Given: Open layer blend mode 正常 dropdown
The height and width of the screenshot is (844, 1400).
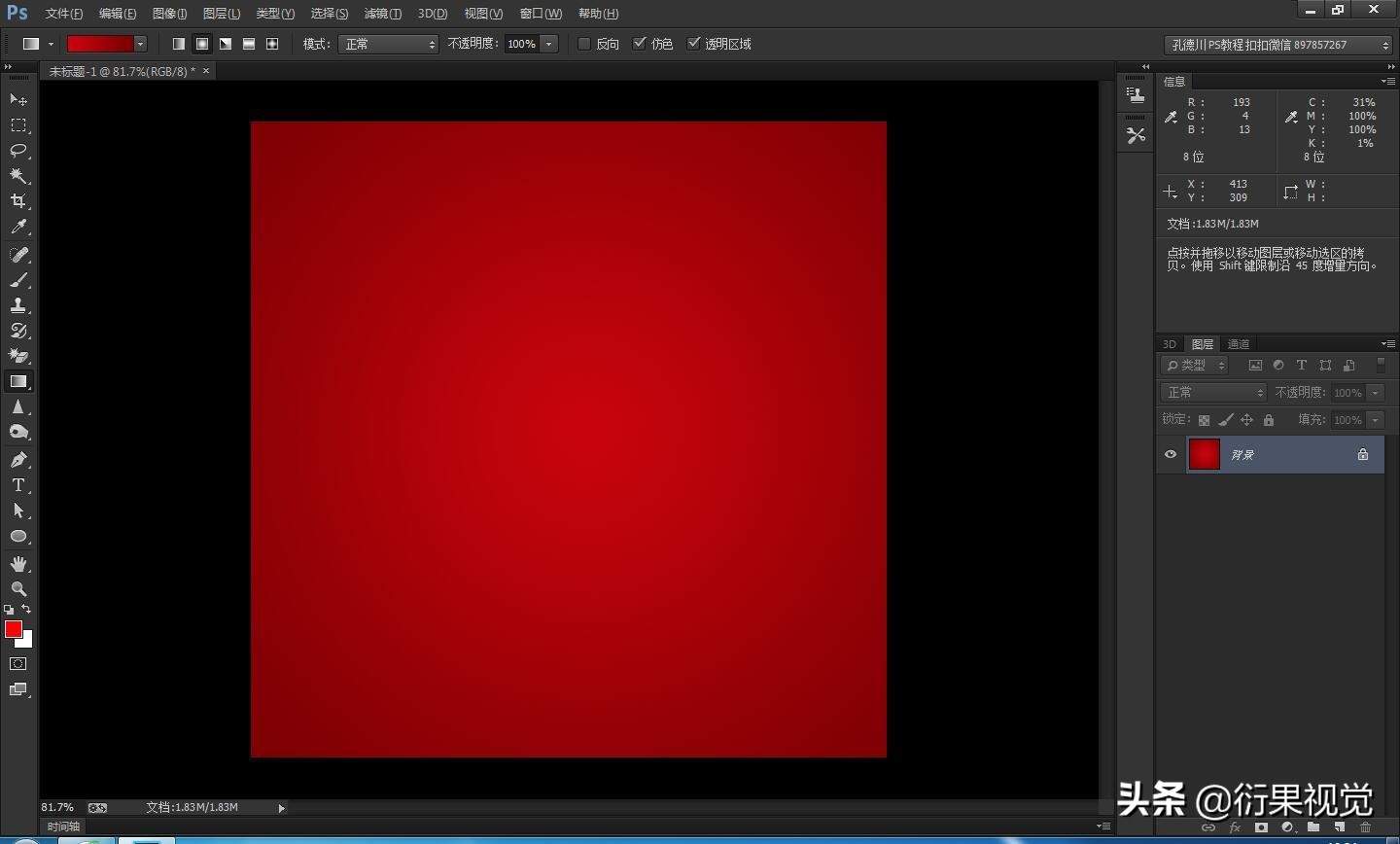Looking at the screenshot, I should click(x=1213, y=392).
